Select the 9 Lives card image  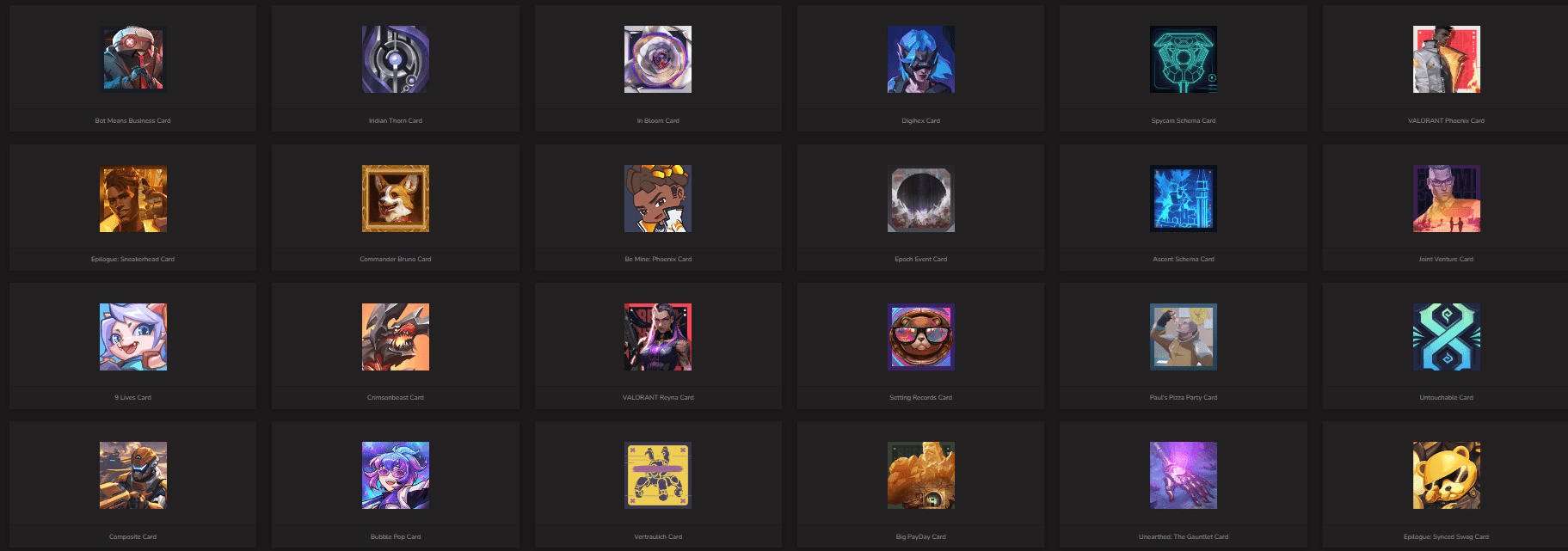(x=133, y=337)
